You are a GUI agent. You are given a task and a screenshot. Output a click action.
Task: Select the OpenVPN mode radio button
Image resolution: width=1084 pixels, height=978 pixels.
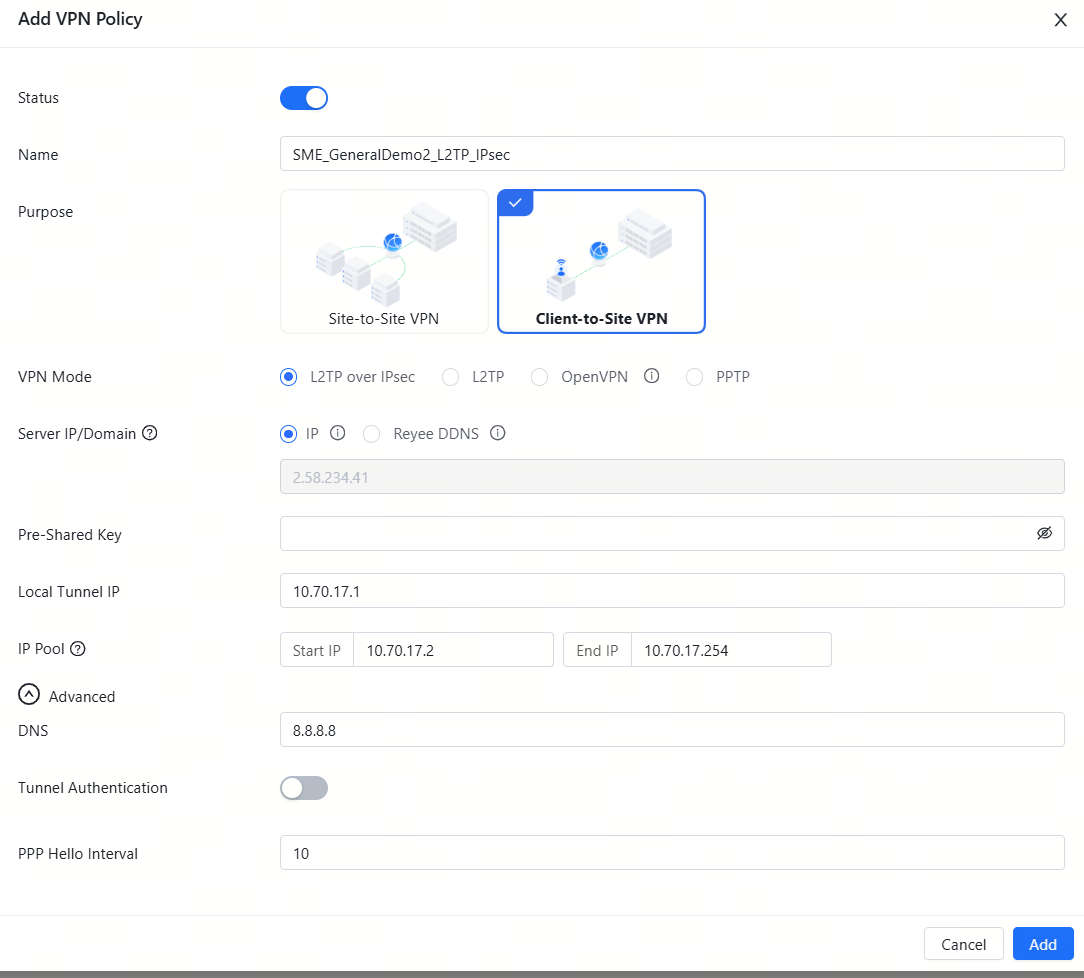tap(540, 377)
